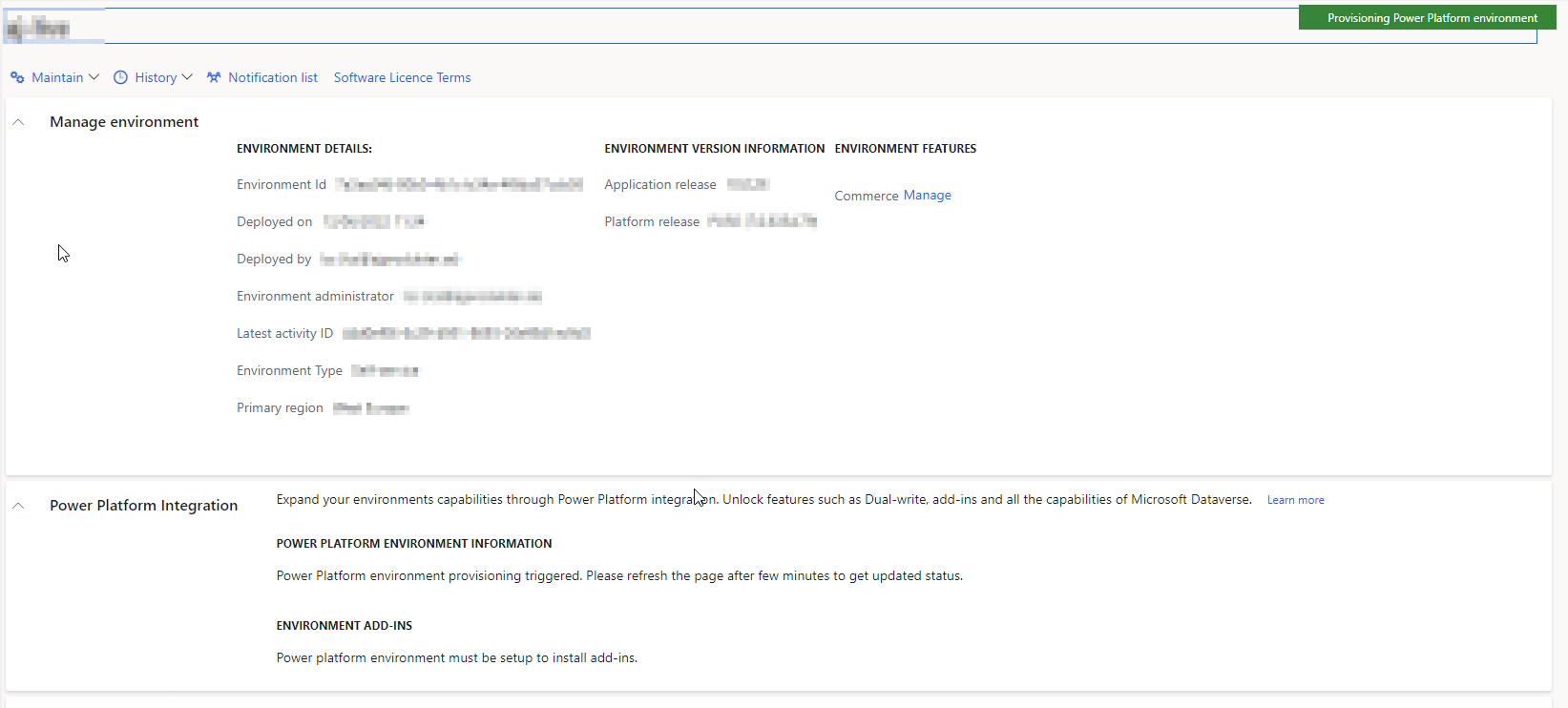The width and height of the screenshot is (1568, 708).
Task: Click POWER PLATFORM ENVIRONMENT INFORMATION heading
Action: click(x=414, y=544)
